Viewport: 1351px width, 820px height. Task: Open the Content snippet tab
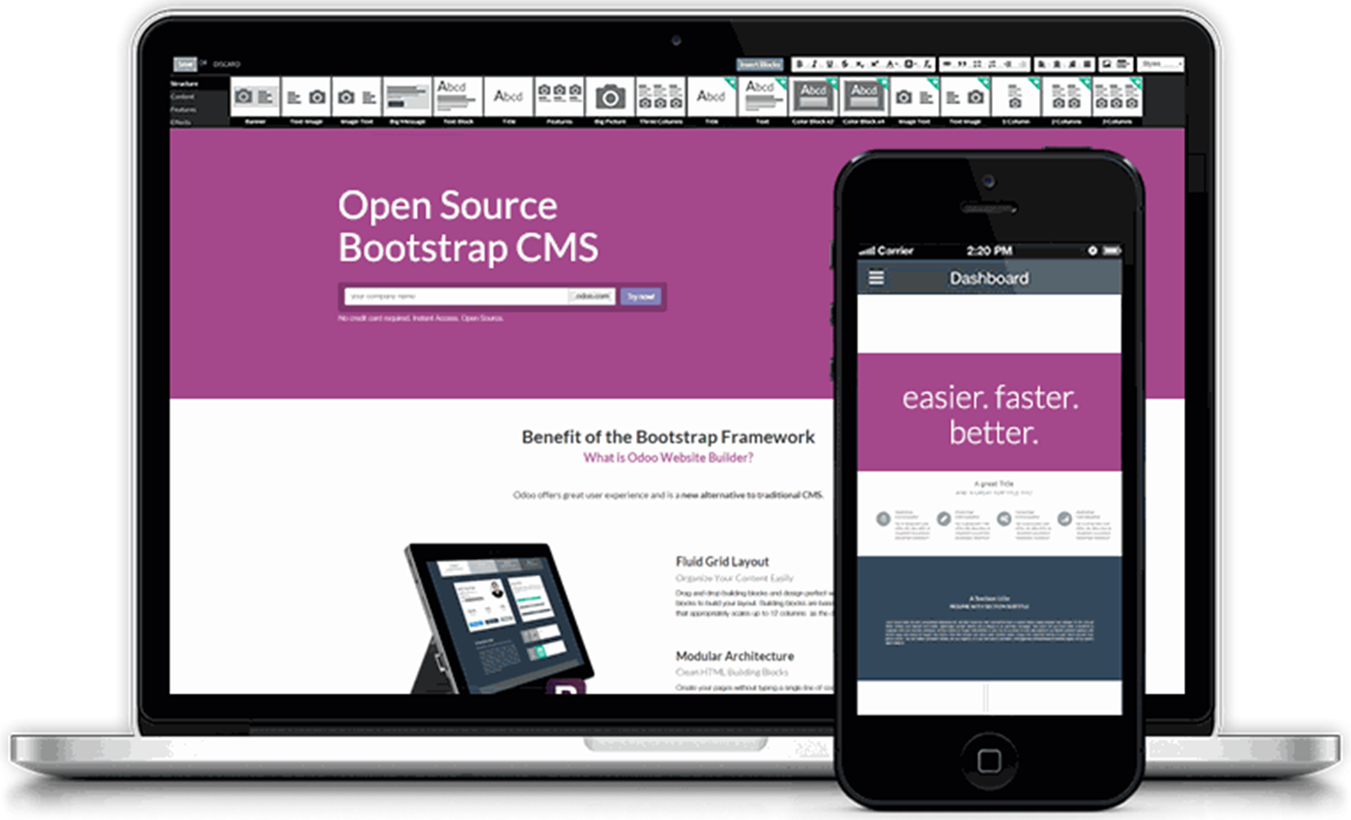(182, 97)
